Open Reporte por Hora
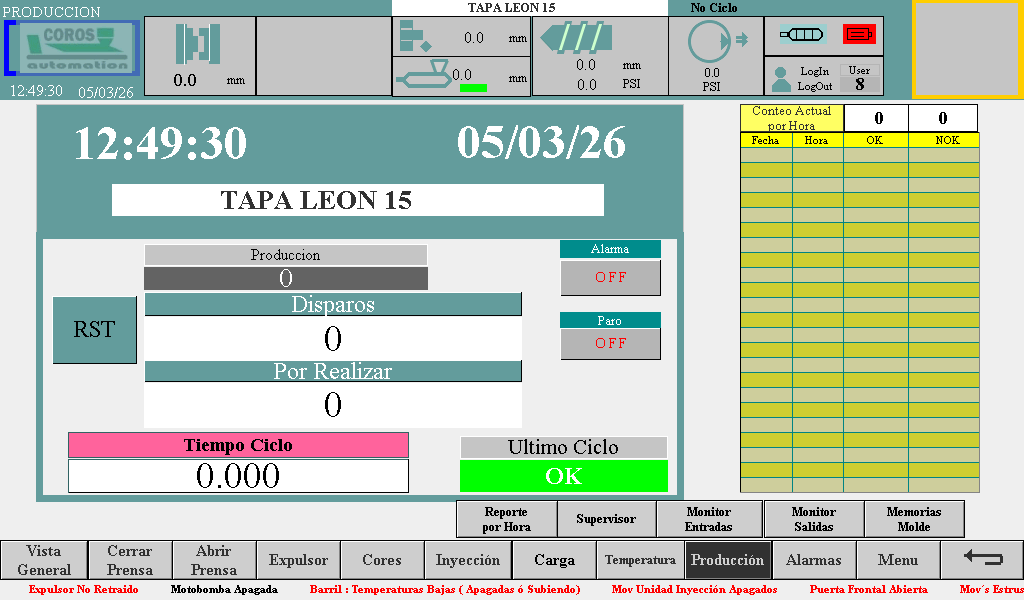Image resolution: width=1024 pixels, height=600 pixels. click(x=505, y=519)
